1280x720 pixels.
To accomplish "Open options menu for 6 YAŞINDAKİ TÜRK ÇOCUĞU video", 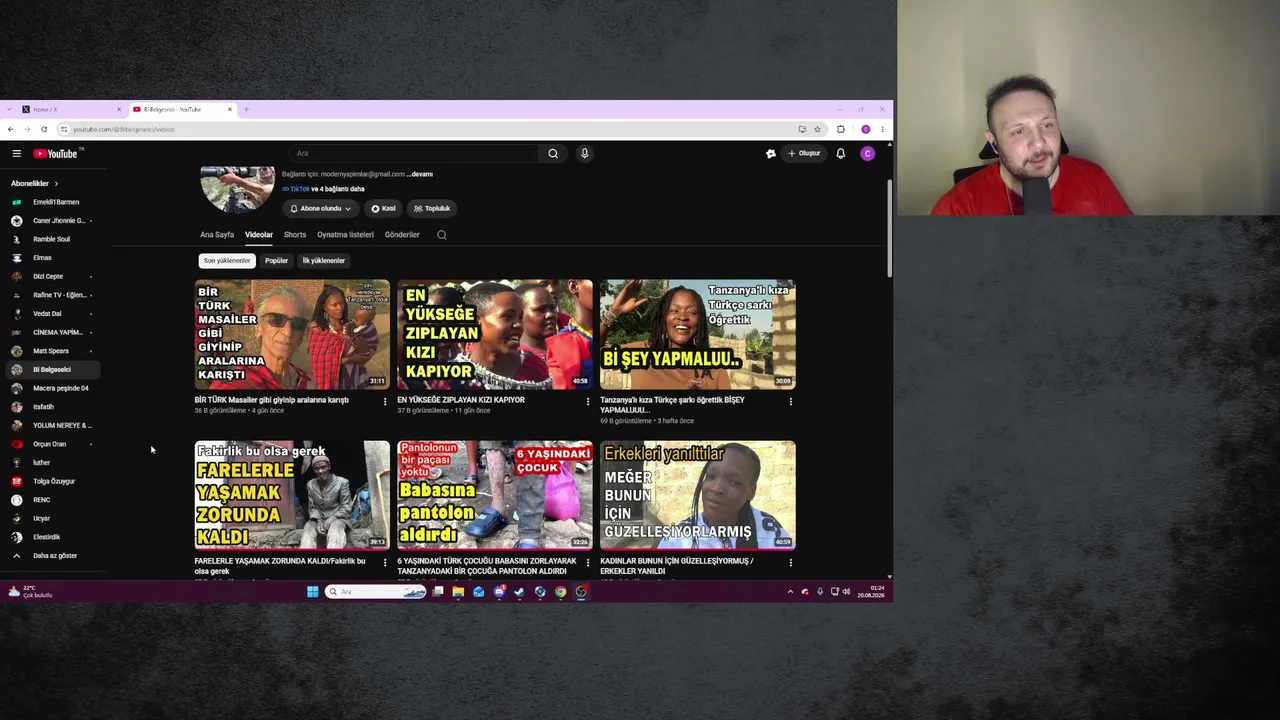I will (588, 563).
